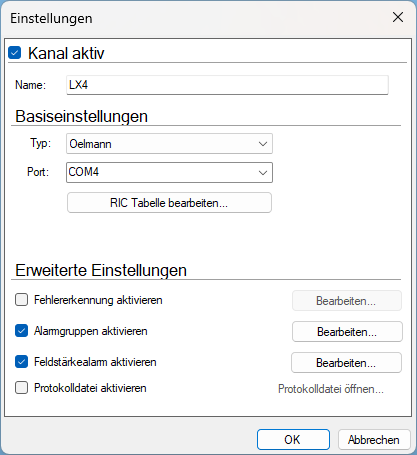Enable Protokolldatei aktivieren checkbox

[x=21, y=388]
